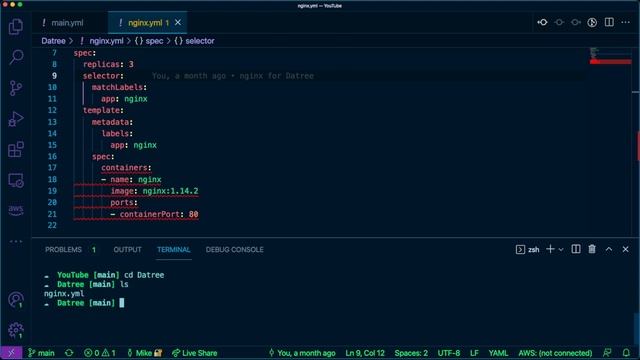Split the editor to the right

(x=609, y=22)
